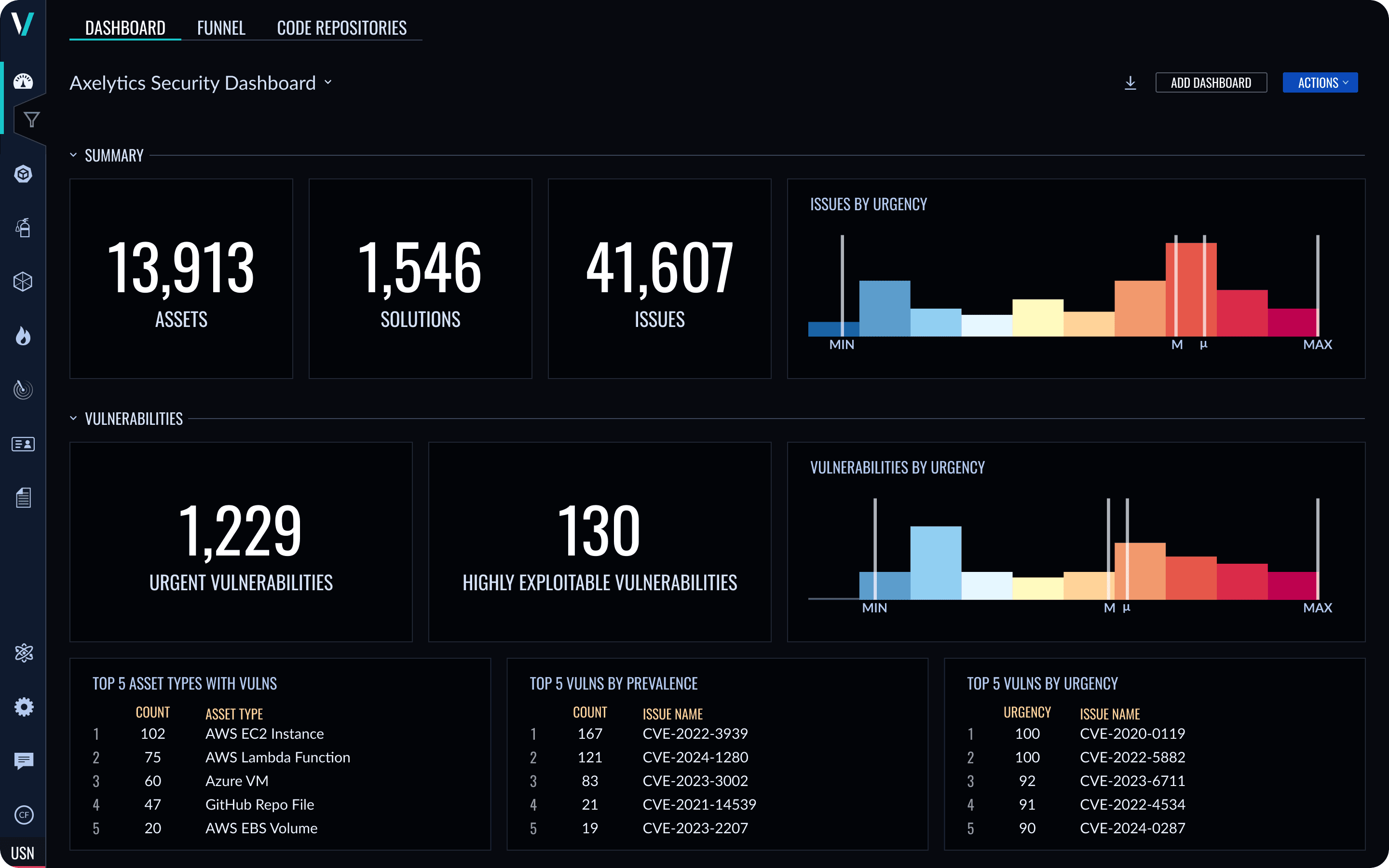Click the tallest red bar in Issues by Urgency
Viewport: 1389px width, 868px height.
1190,290
